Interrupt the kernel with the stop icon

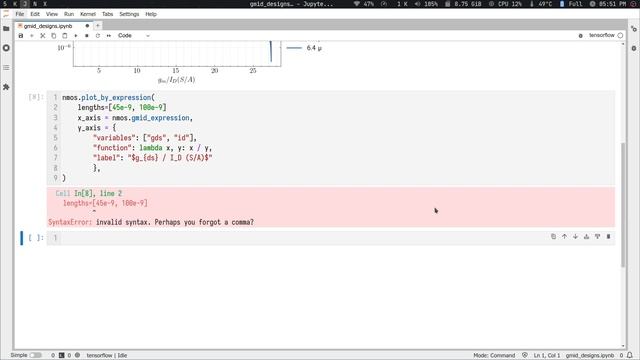[87, 36]
